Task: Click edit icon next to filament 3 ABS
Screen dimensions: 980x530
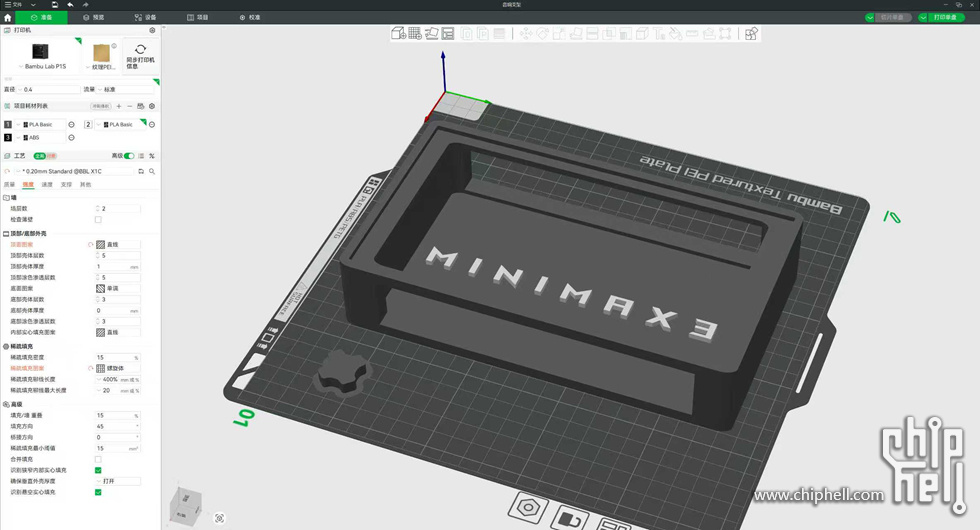Action: (x=71, y=138)
